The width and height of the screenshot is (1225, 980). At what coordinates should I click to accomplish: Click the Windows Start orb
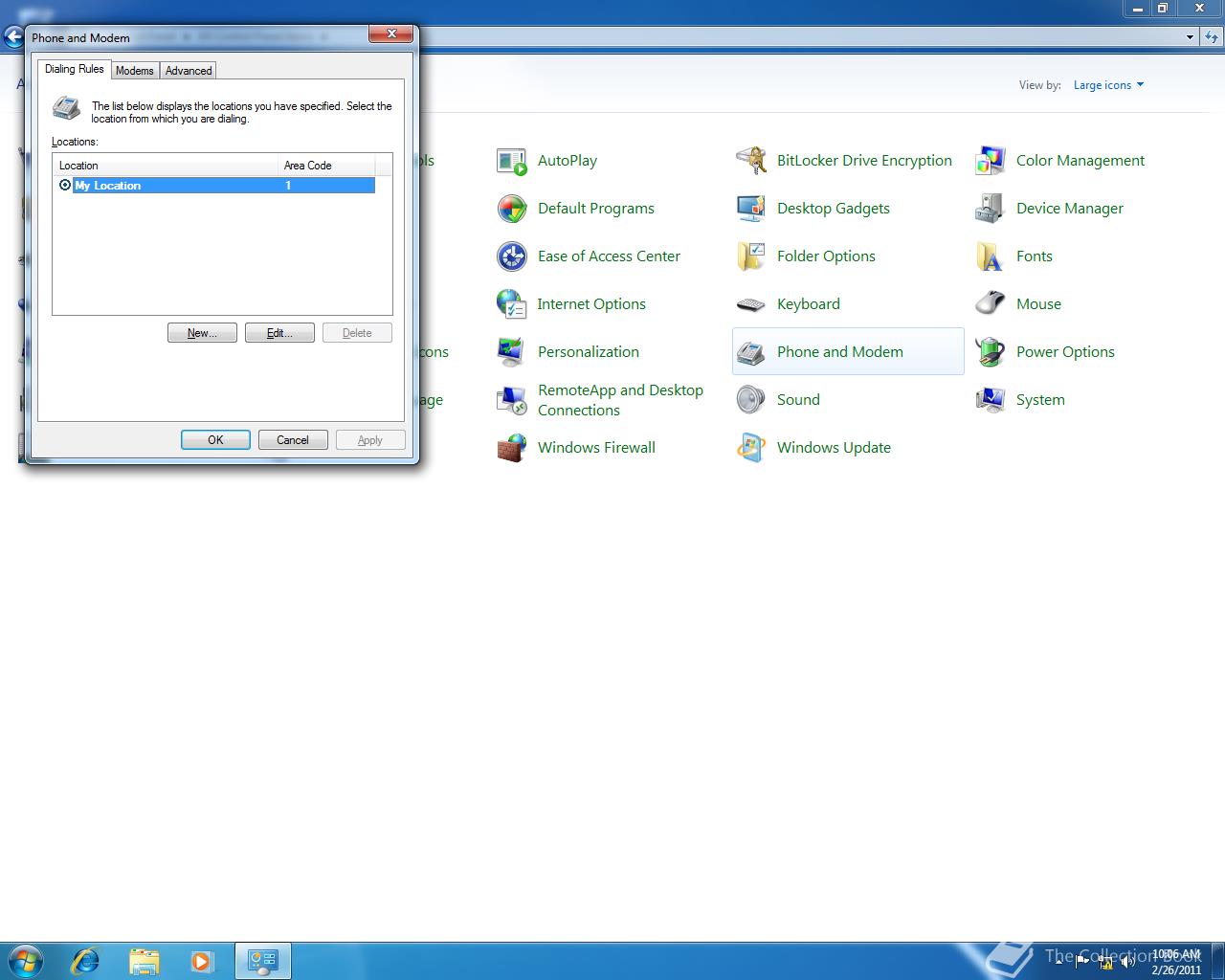[x=26, y=961]
